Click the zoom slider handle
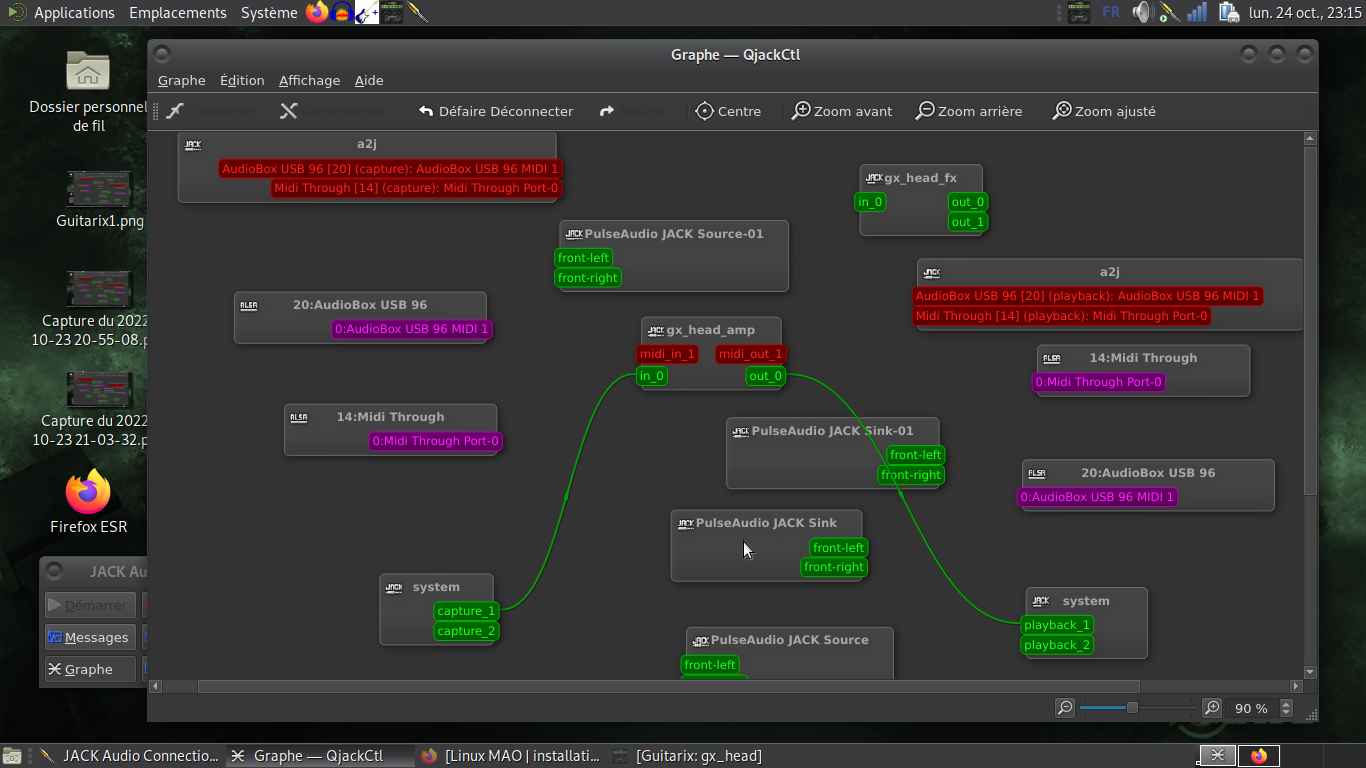Image resolution: width=1366 pixels, height=768 pixels. [1132, 708]
